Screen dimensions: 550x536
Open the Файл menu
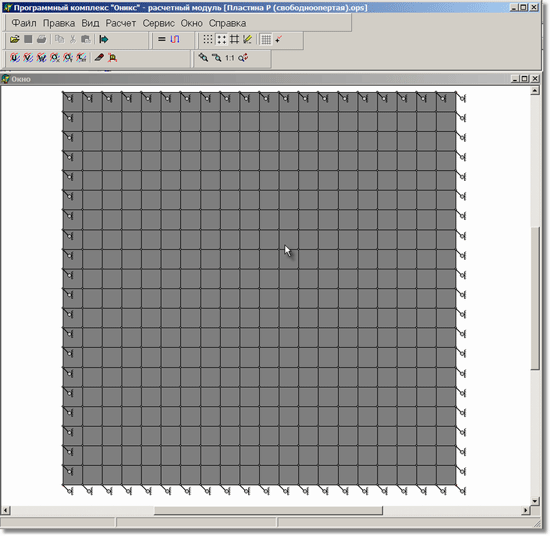pyautogui.click(x=24, y=23)
